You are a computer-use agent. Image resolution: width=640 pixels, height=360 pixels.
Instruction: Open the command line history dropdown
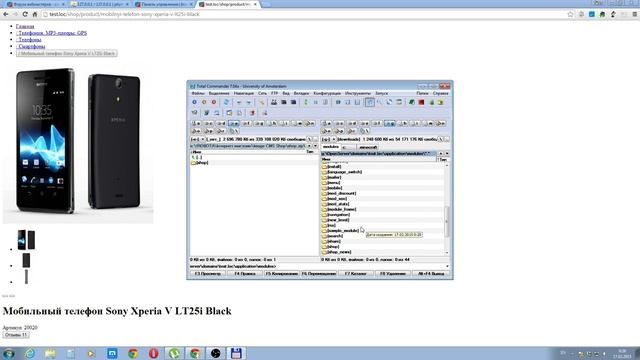[447, 266]
